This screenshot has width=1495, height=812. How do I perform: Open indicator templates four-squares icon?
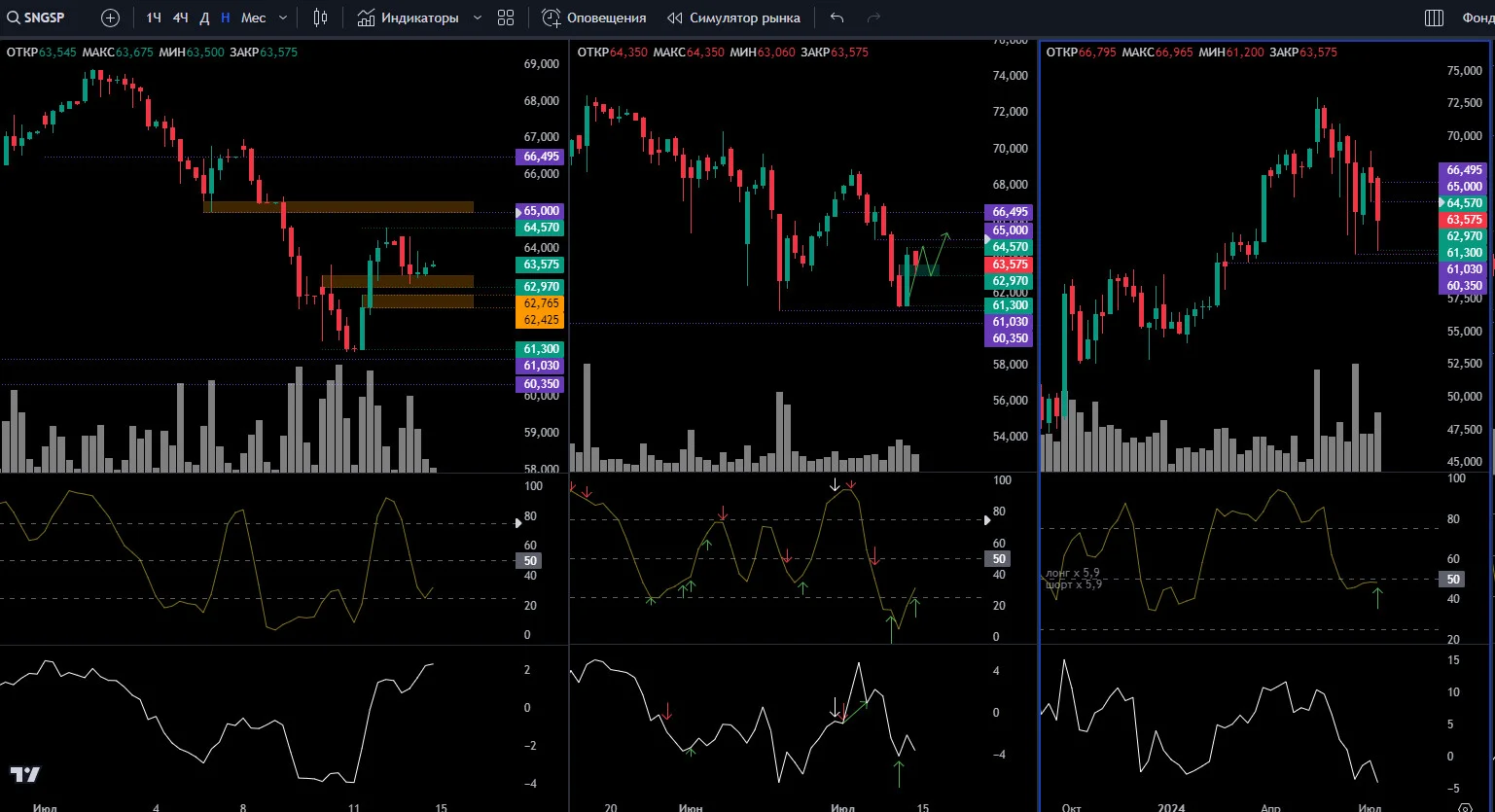coord(506,18)
